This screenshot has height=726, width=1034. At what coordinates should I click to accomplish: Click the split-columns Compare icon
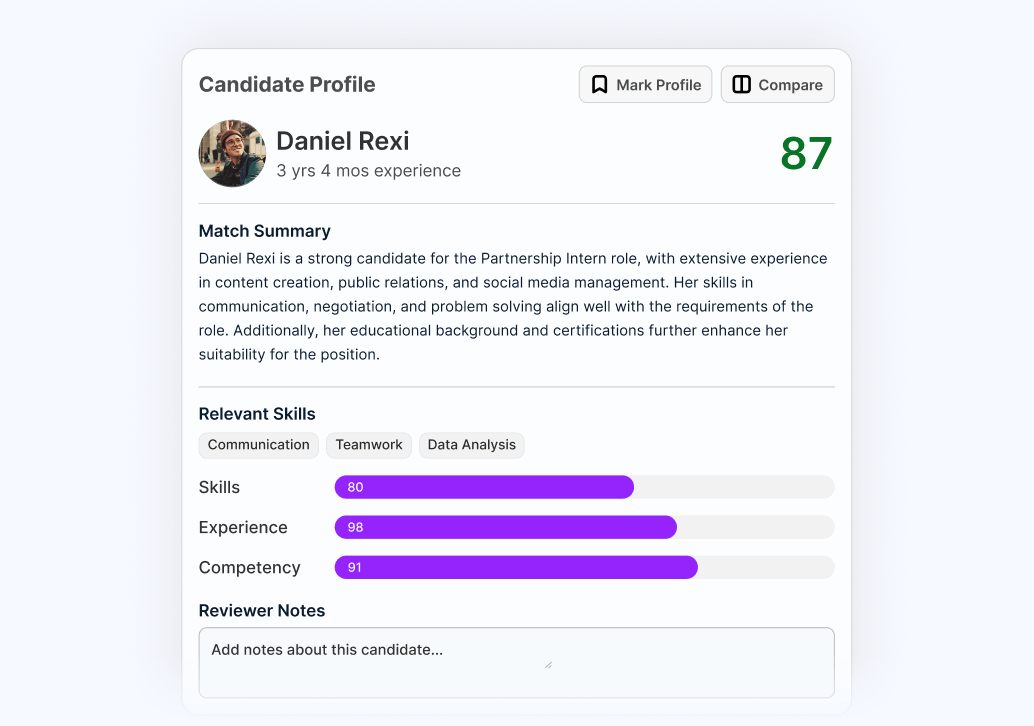(741, 84)
